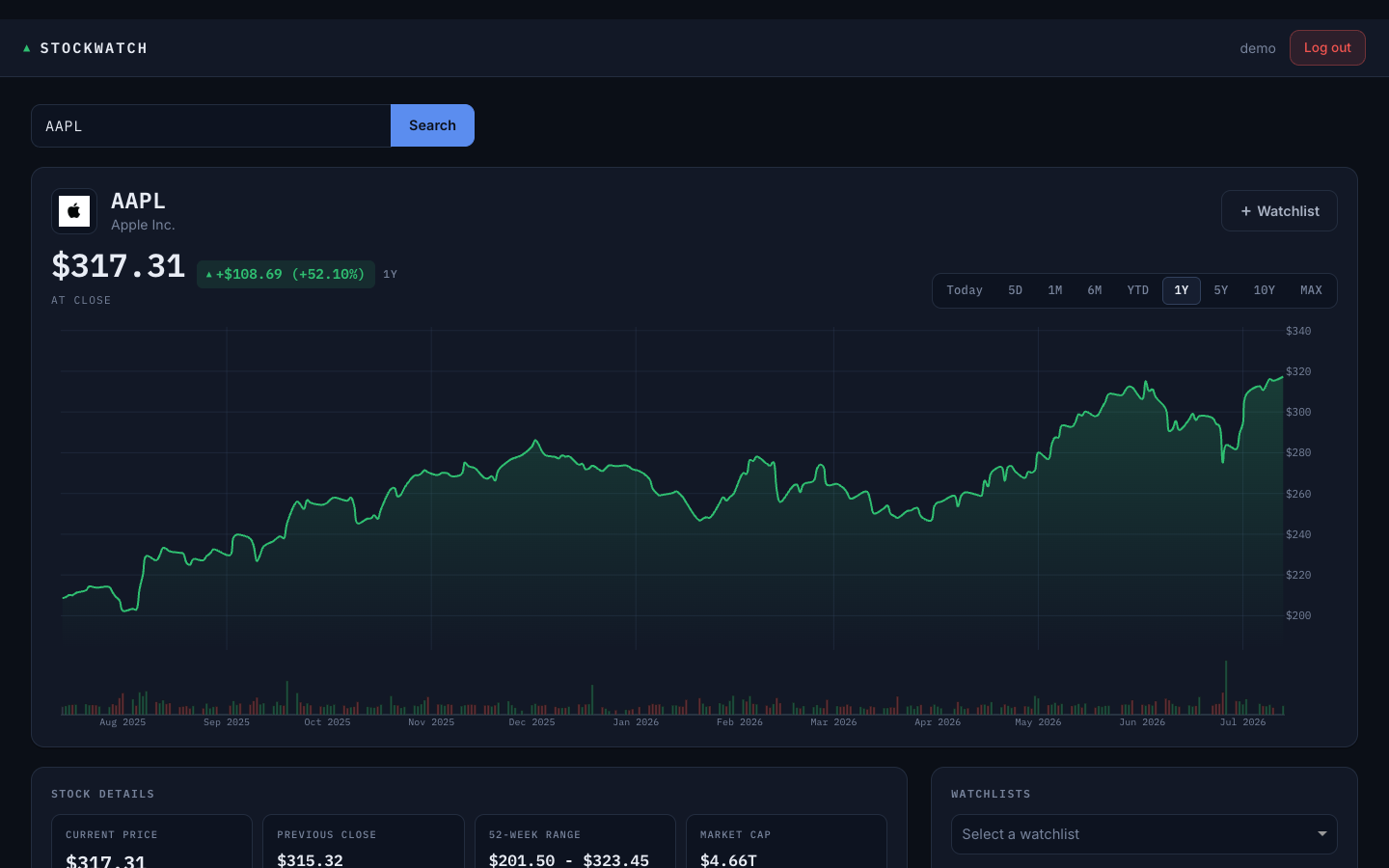Click the AAPL ticker heading

click(138, 201)
